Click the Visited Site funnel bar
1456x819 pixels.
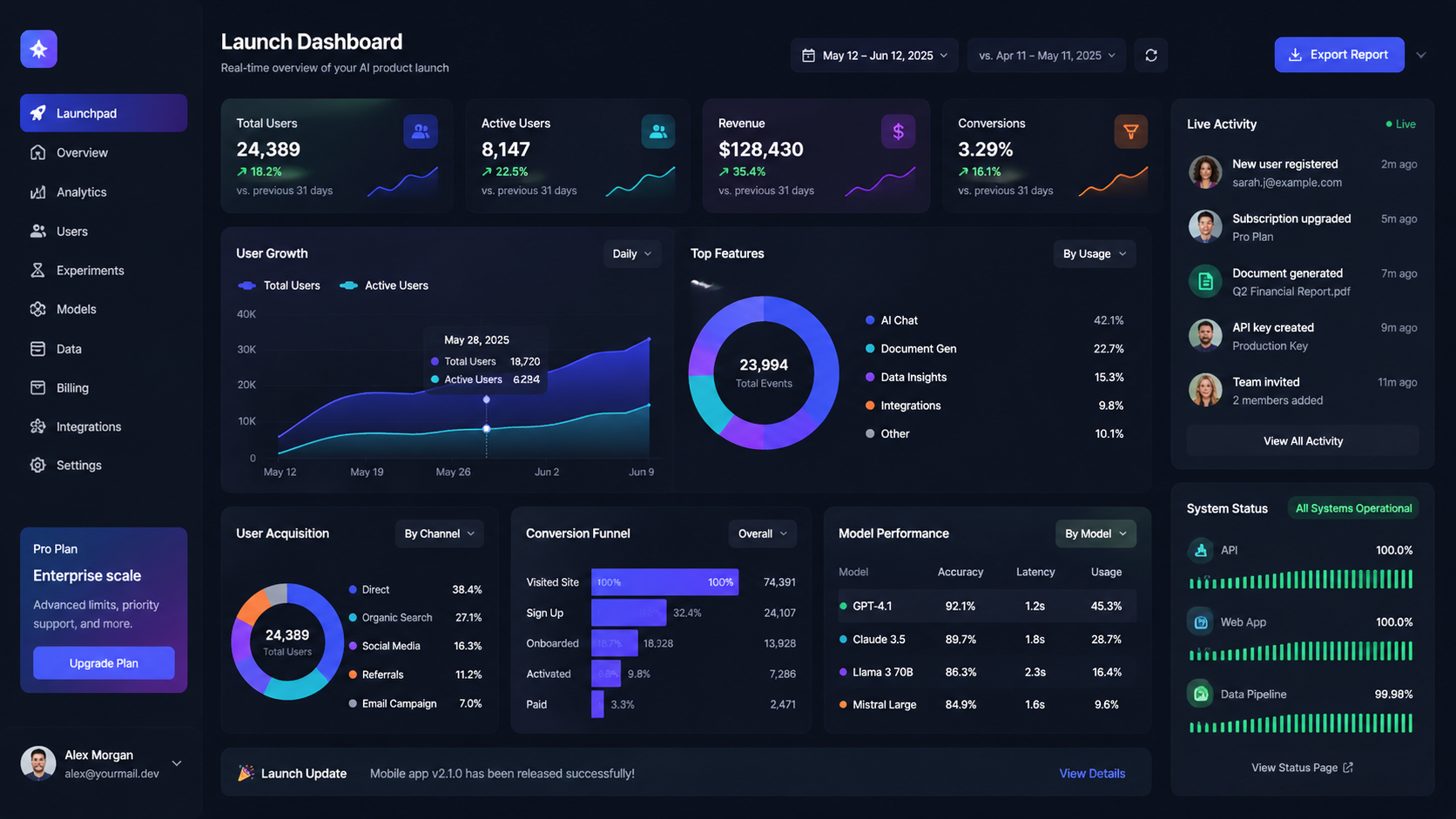tap(664, 582)
